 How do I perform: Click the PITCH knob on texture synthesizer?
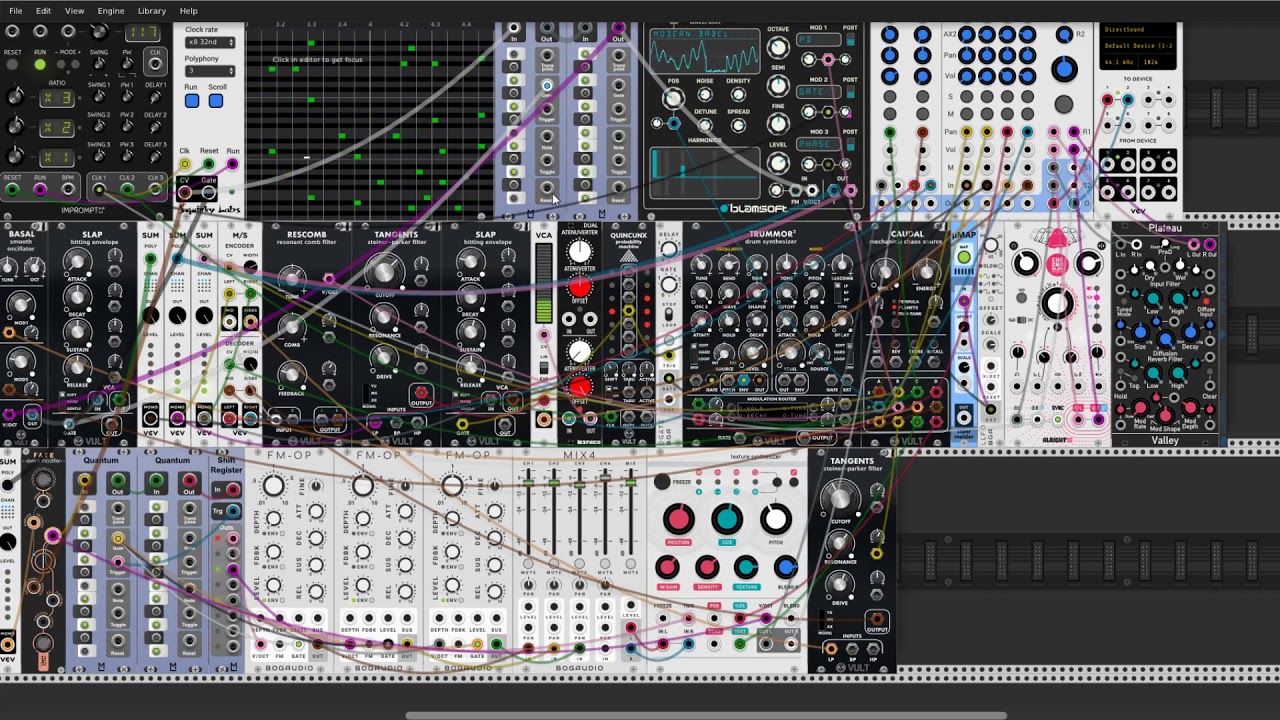tap(775, 518)
